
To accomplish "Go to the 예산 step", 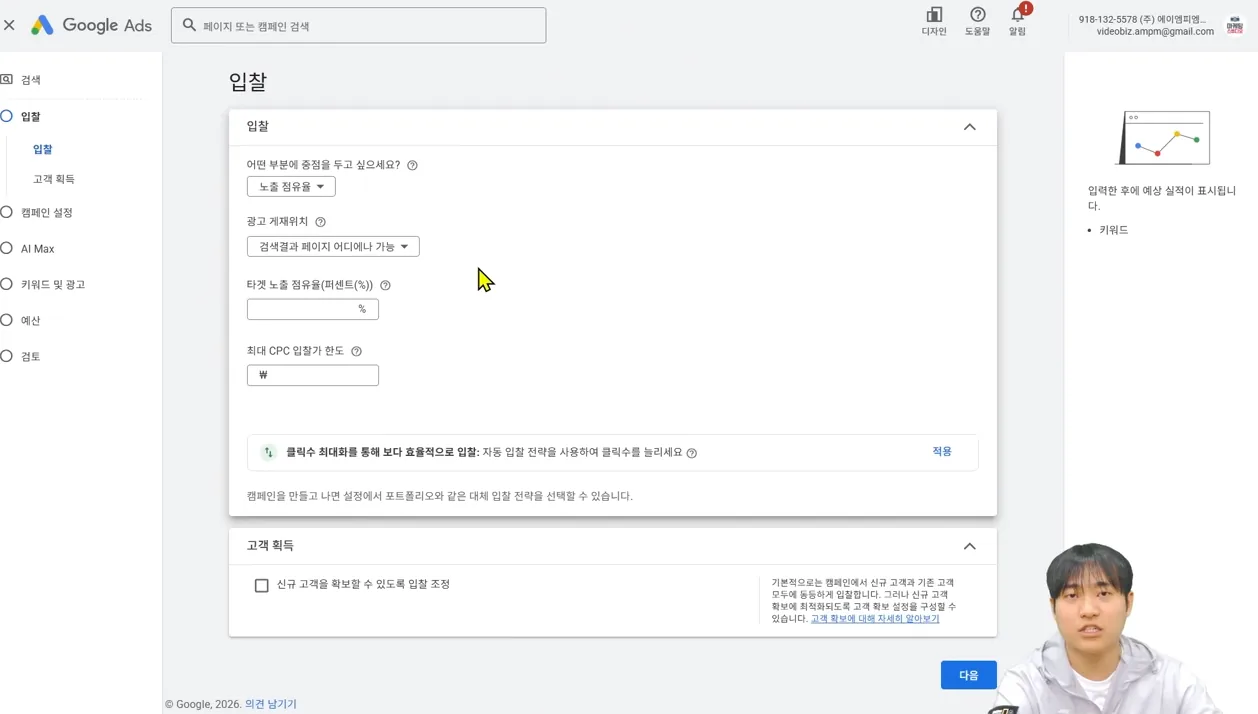I will pyautogui.click(x=31, y=321).
